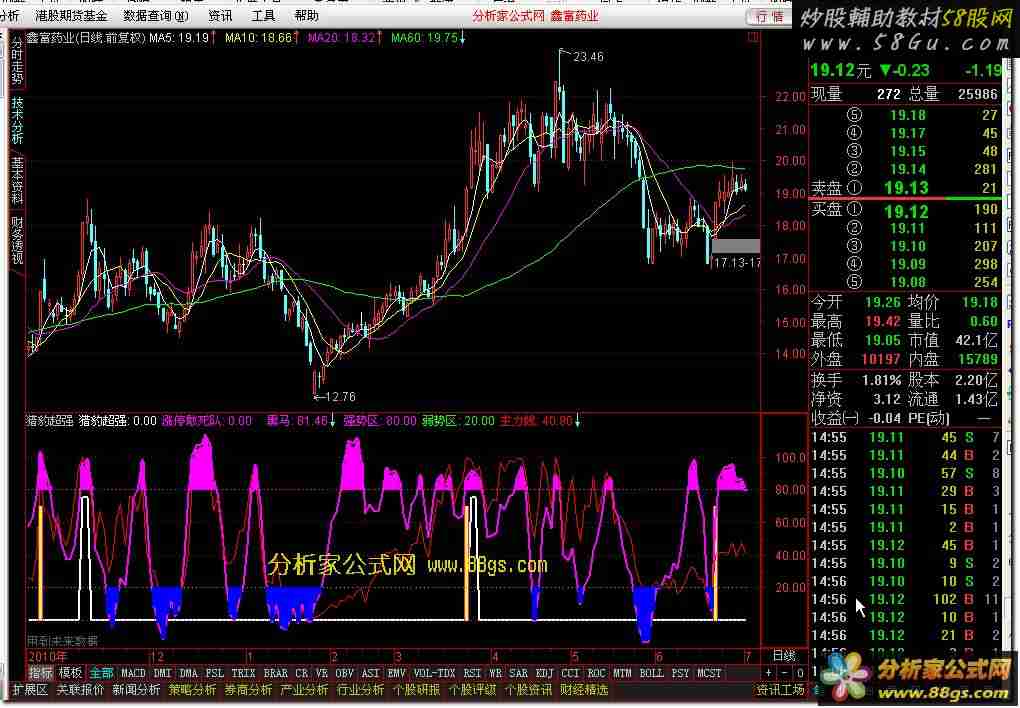Choose the OBV indicator tab
Viewport: 1020px width, 708px height.
(x=345, y=673)
